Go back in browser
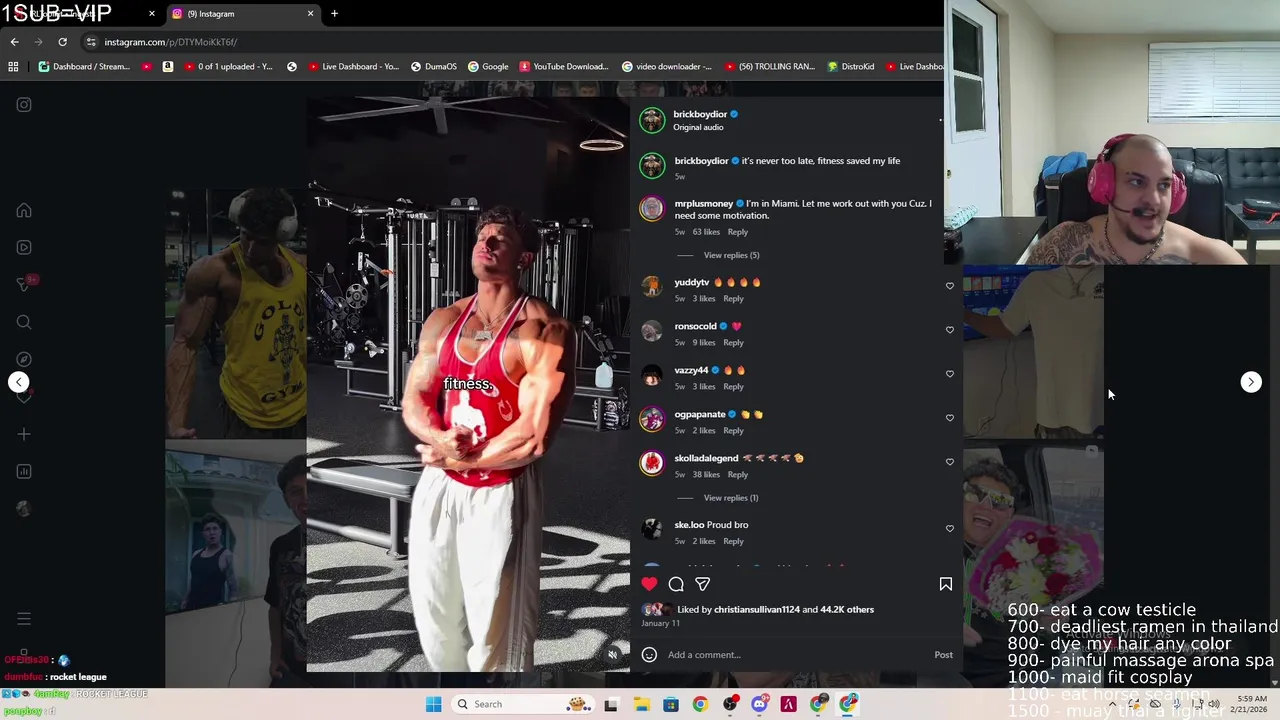Viewport: 1280px width, 720px height. (x=14, y=42)
